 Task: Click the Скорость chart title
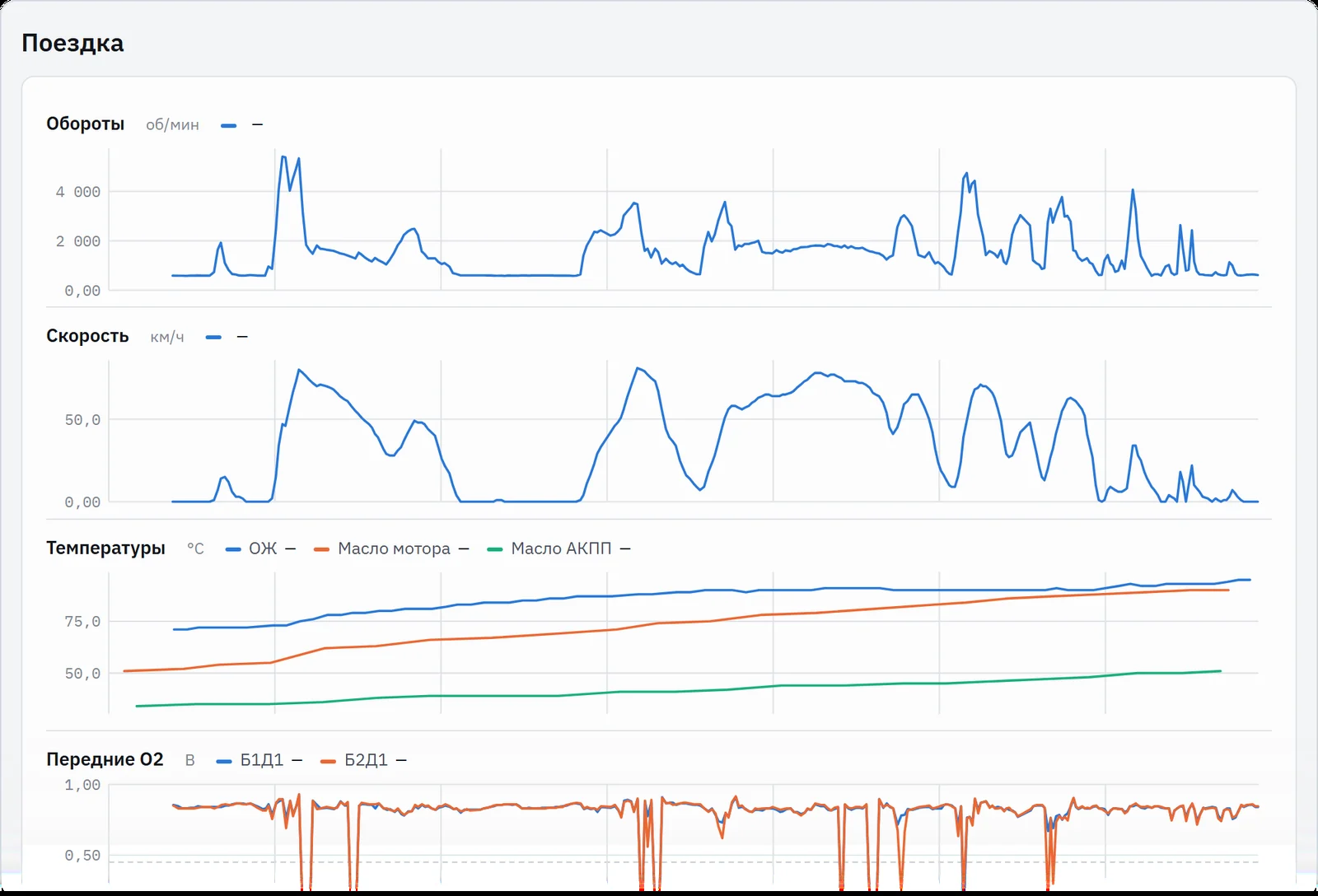[87, 336]
